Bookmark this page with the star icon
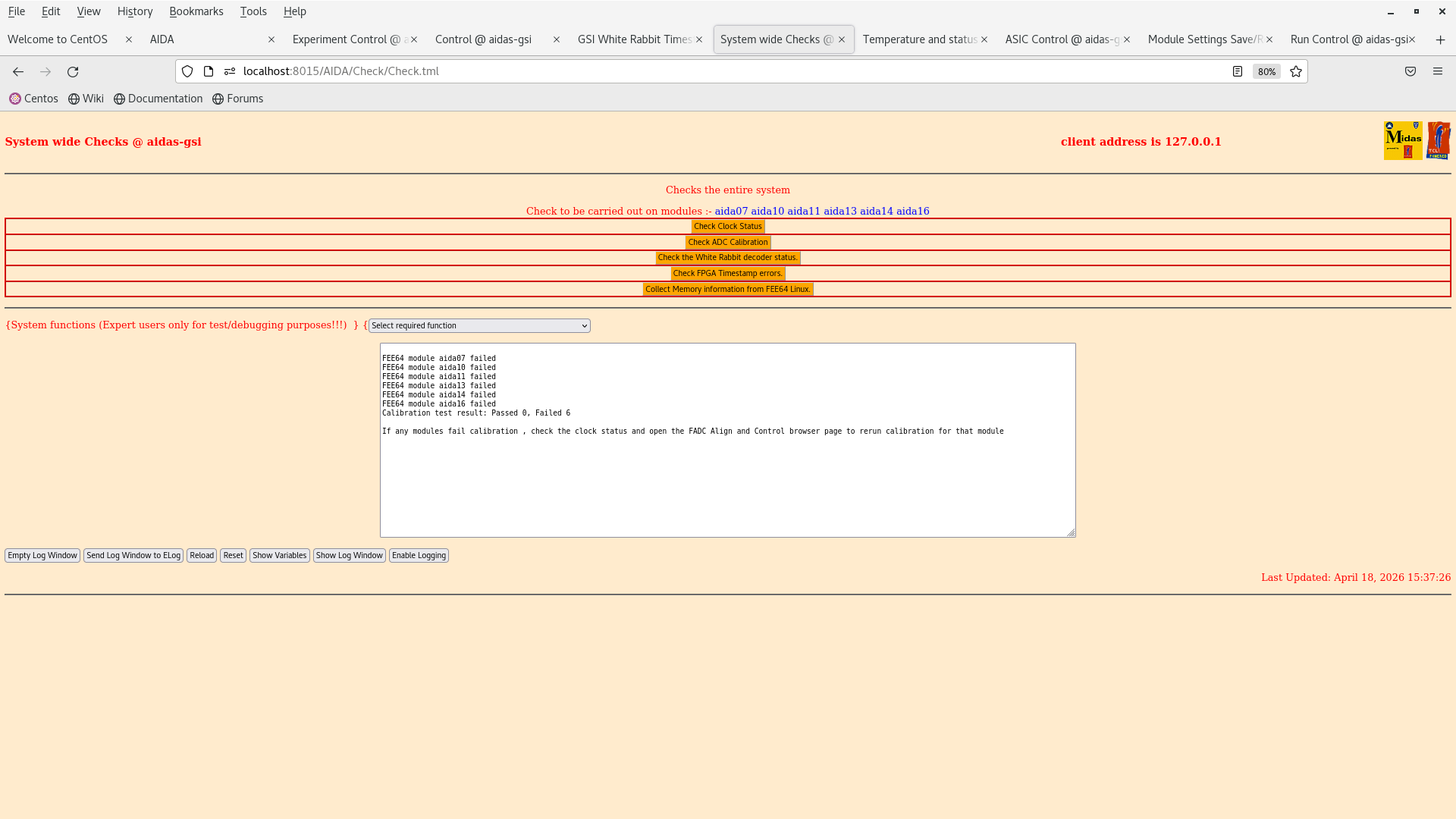Image resolution: width=1456 pixels, height=819 pixels. pos(1295,71)
